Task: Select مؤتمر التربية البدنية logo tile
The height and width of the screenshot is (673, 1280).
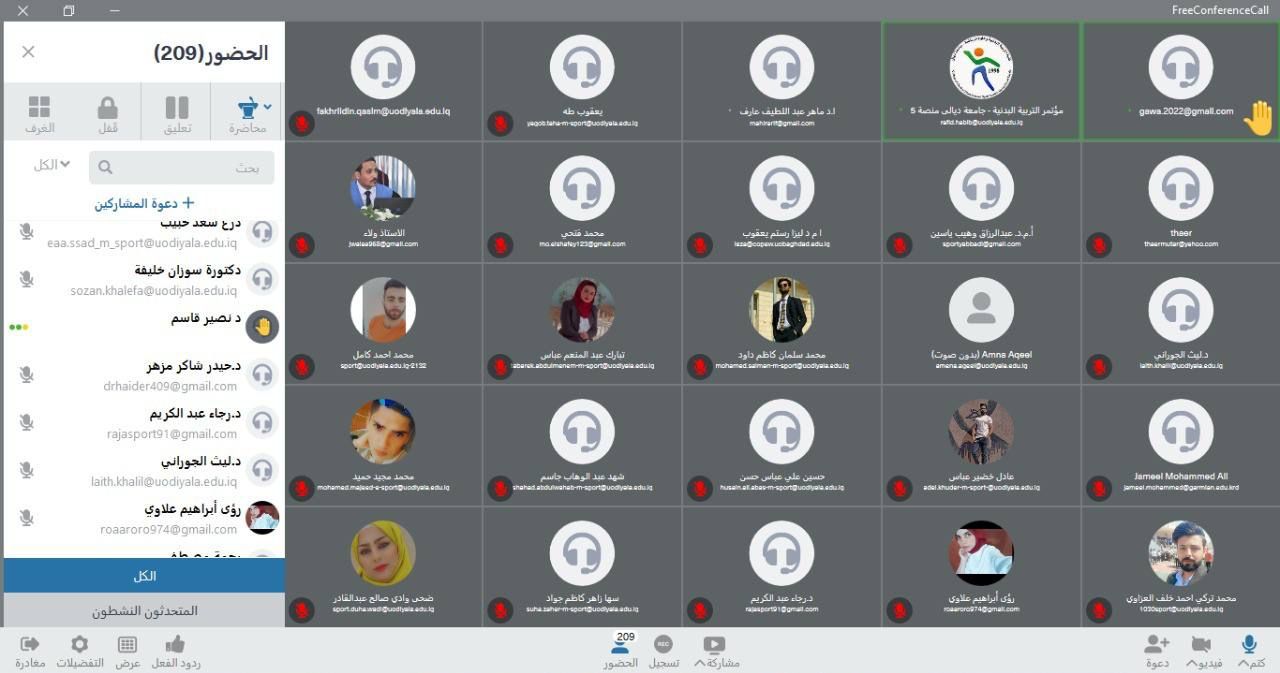Action: point(981,67)
